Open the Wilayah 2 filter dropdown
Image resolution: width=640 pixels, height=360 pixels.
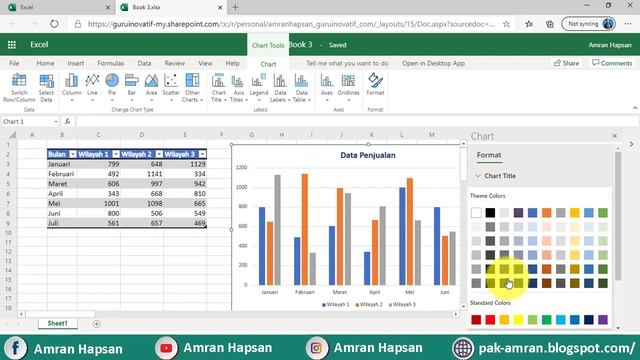tap(159, 154)
